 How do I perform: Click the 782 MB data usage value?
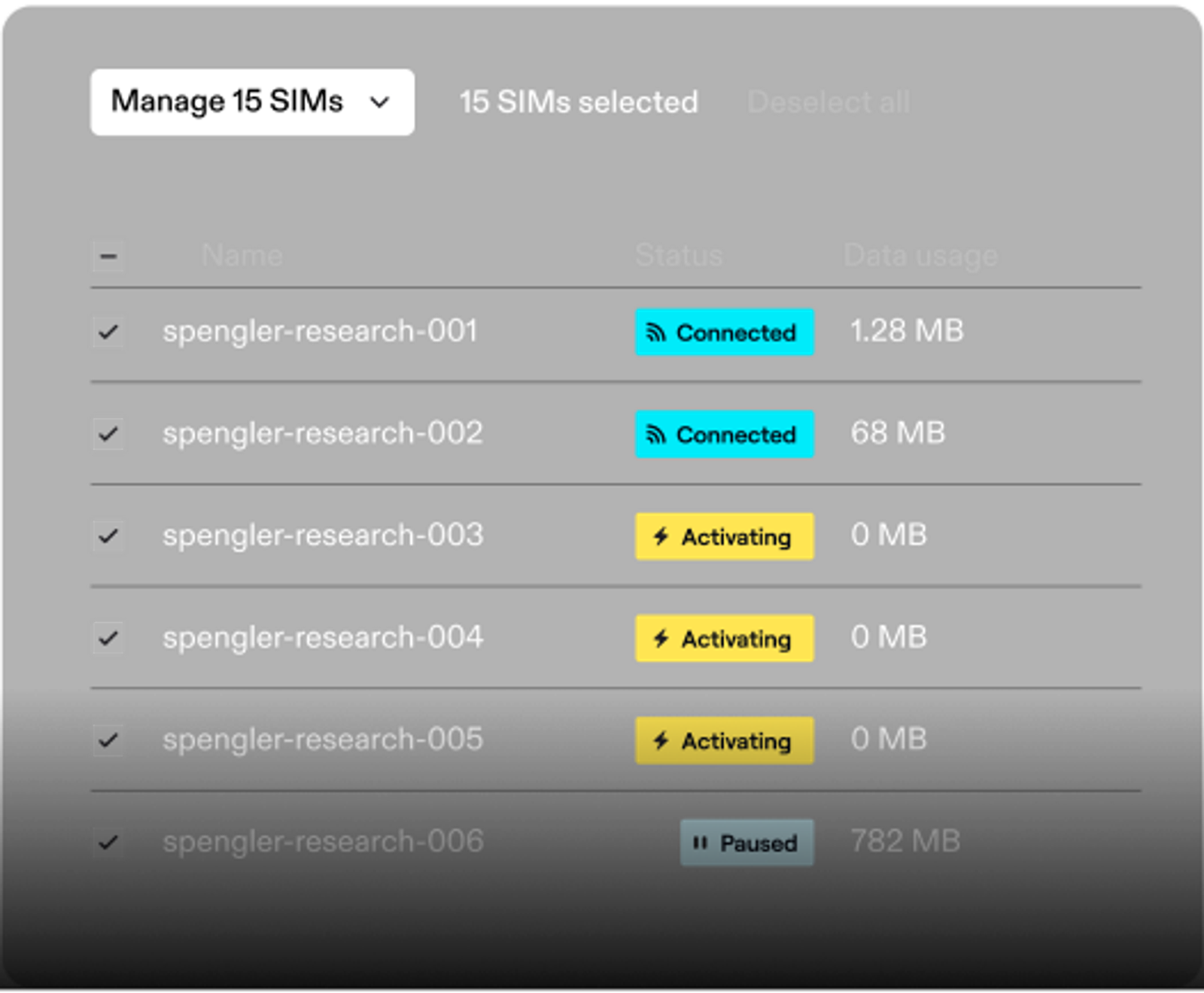coord(905,842)
